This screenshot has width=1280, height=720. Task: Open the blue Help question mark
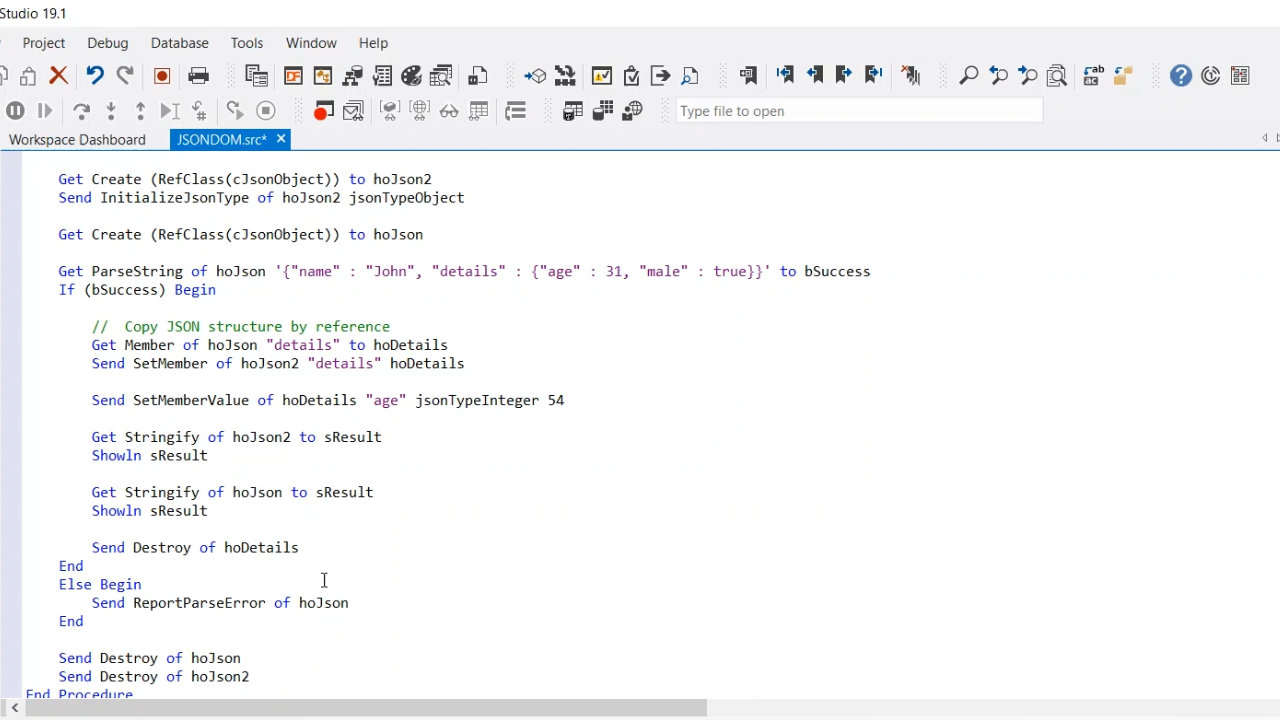click(x=1181, y=76)
